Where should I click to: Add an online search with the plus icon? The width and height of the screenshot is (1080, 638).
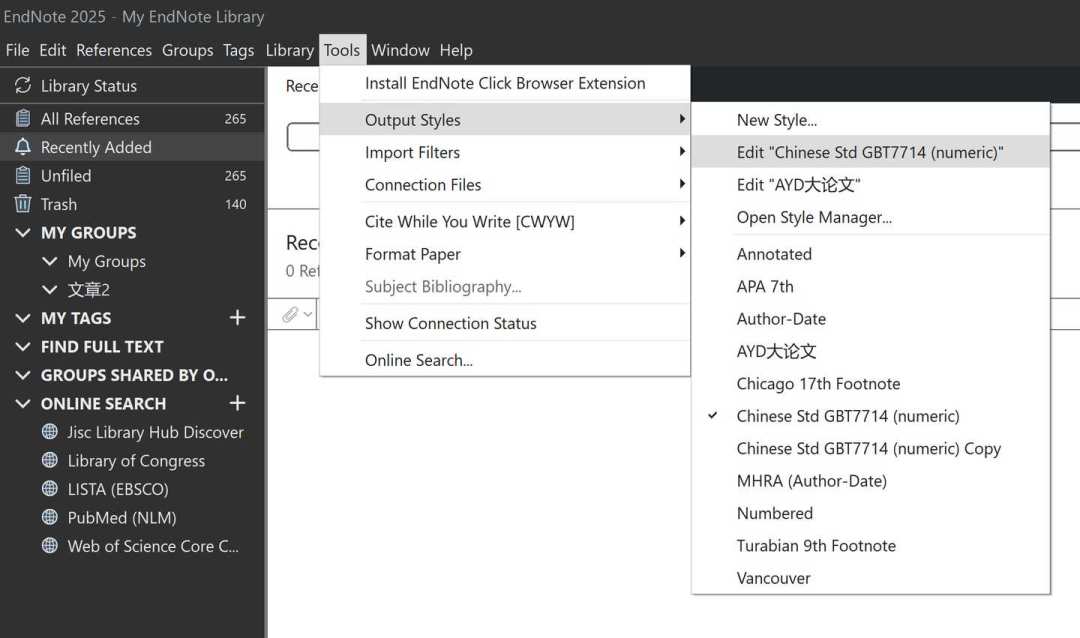[x=237, y=403]
